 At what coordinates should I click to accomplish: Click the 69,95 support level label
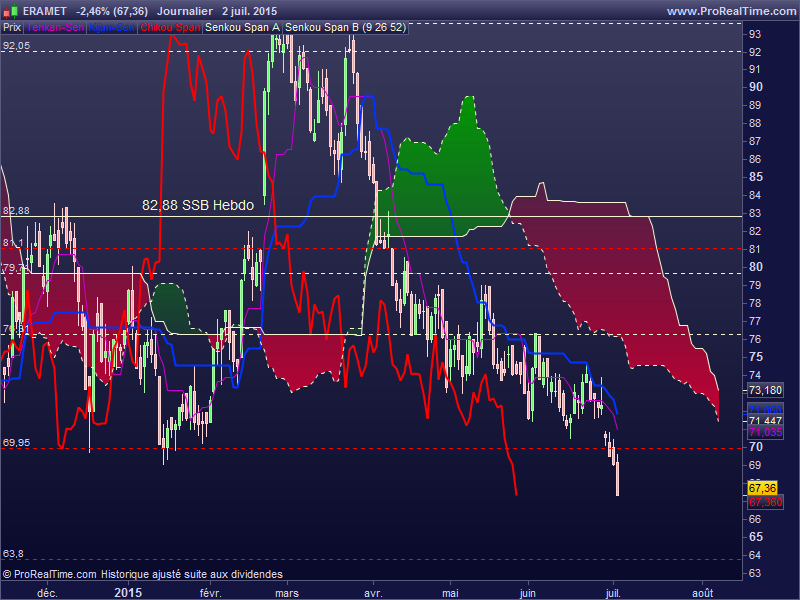click(16, 443)
